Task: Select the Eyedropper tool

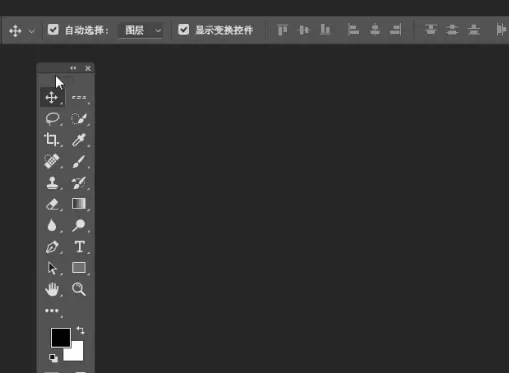Action: [x=79, y=140]
